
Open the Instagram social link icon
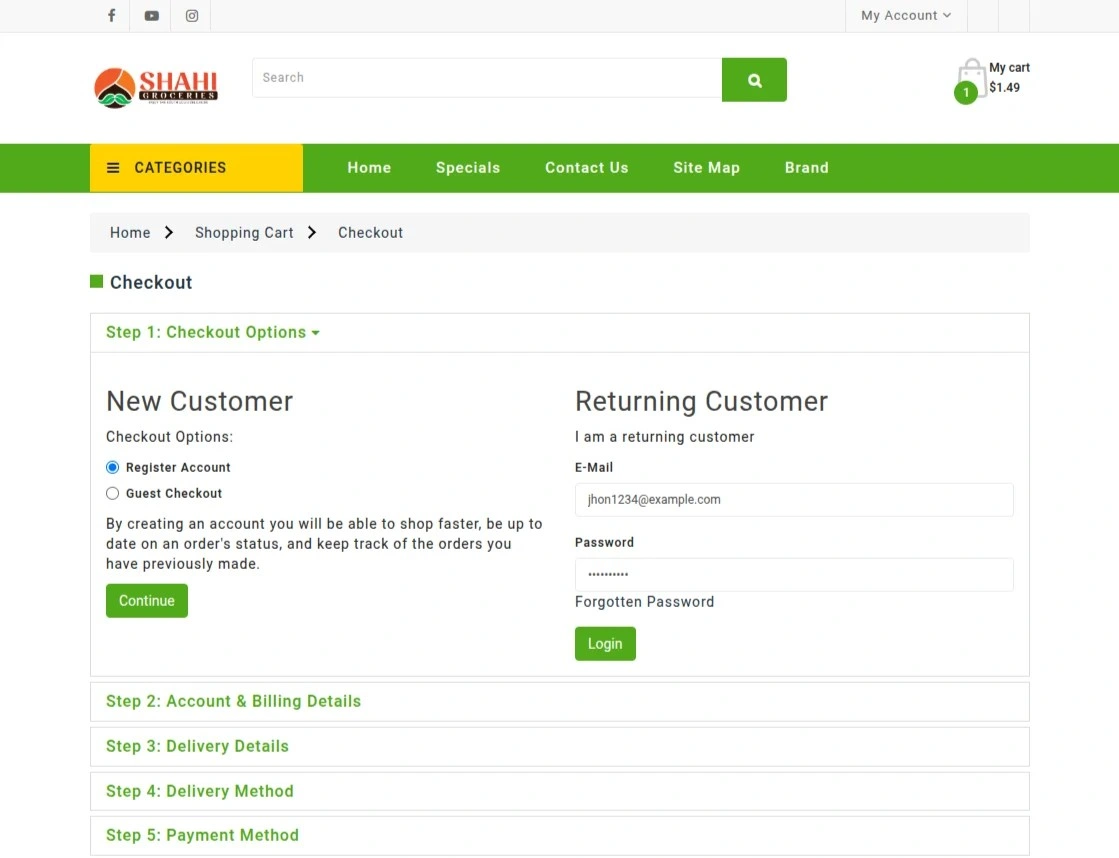point(192,16)
